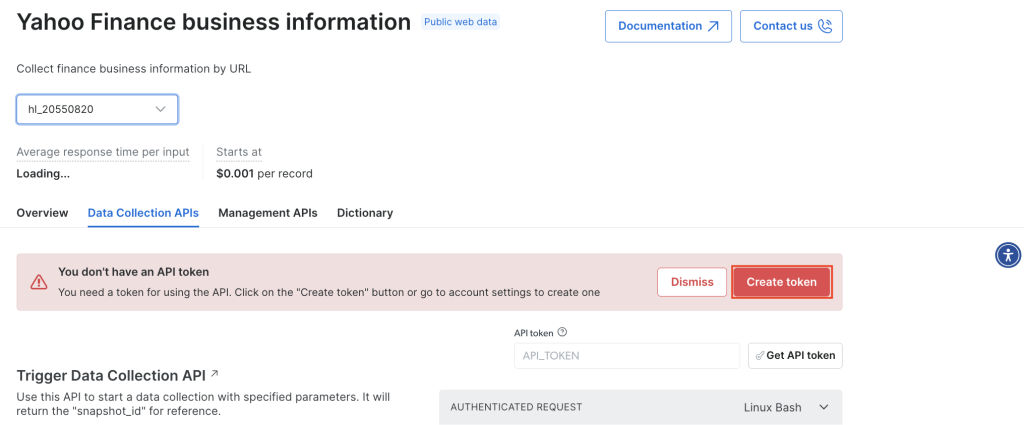This screenshot has height=425, width=1024.
Task: Click the Starts at pricing label
Action: tap(239, 152)
